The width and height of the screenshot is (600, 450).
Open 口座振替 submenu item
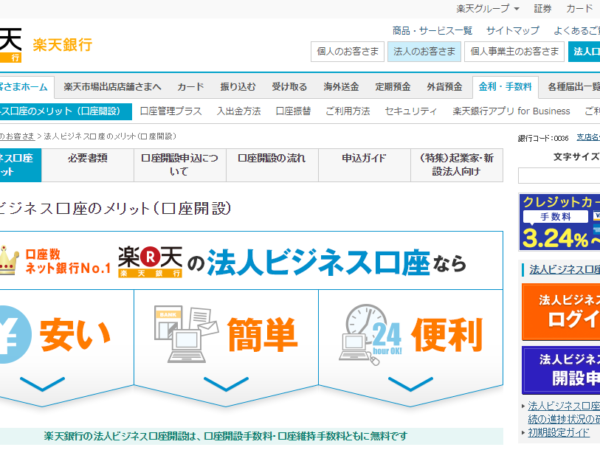[x=293, y=111]
